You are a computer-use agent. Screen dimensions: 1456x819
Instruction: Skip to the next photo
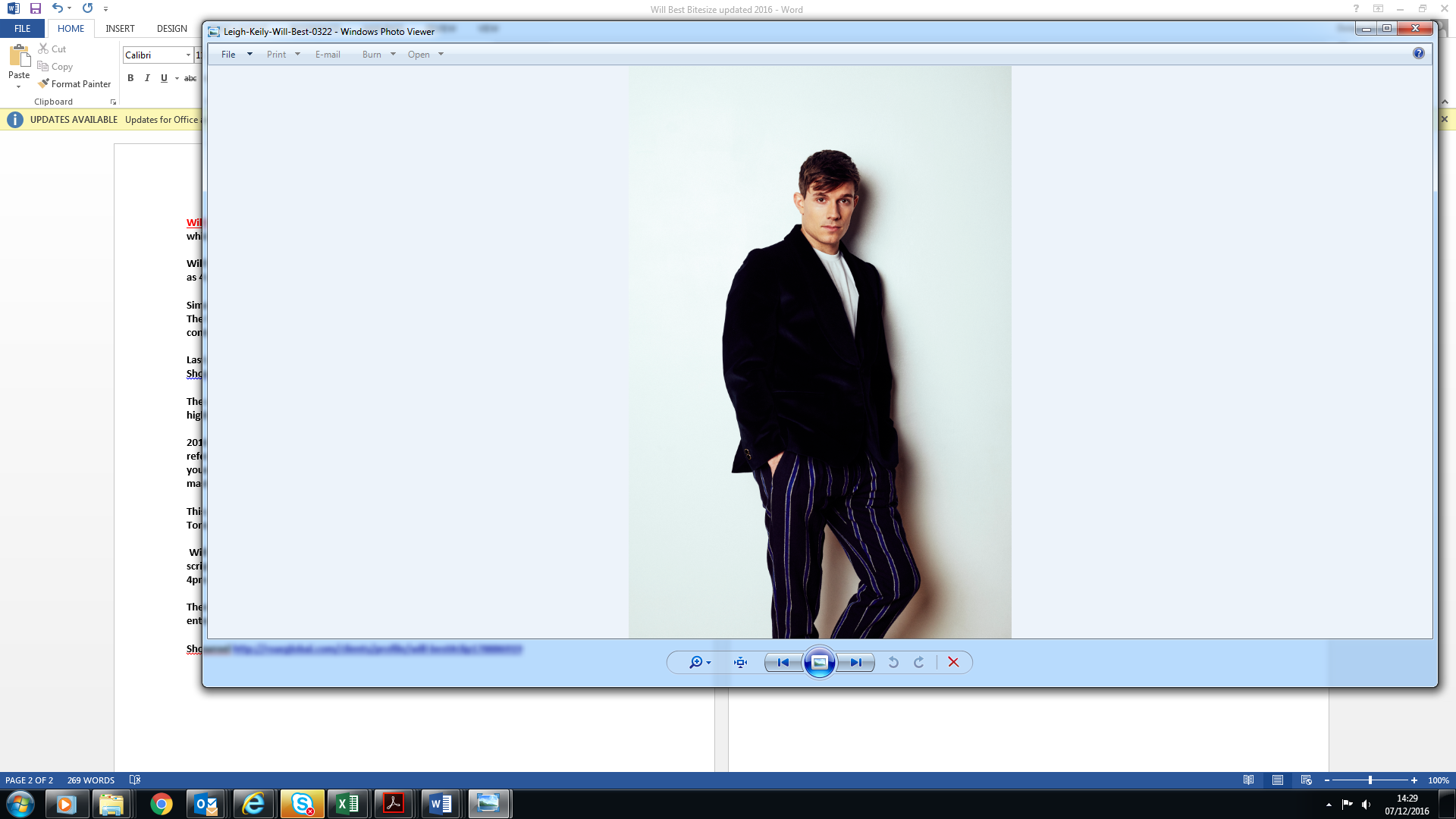coord(855,663)
